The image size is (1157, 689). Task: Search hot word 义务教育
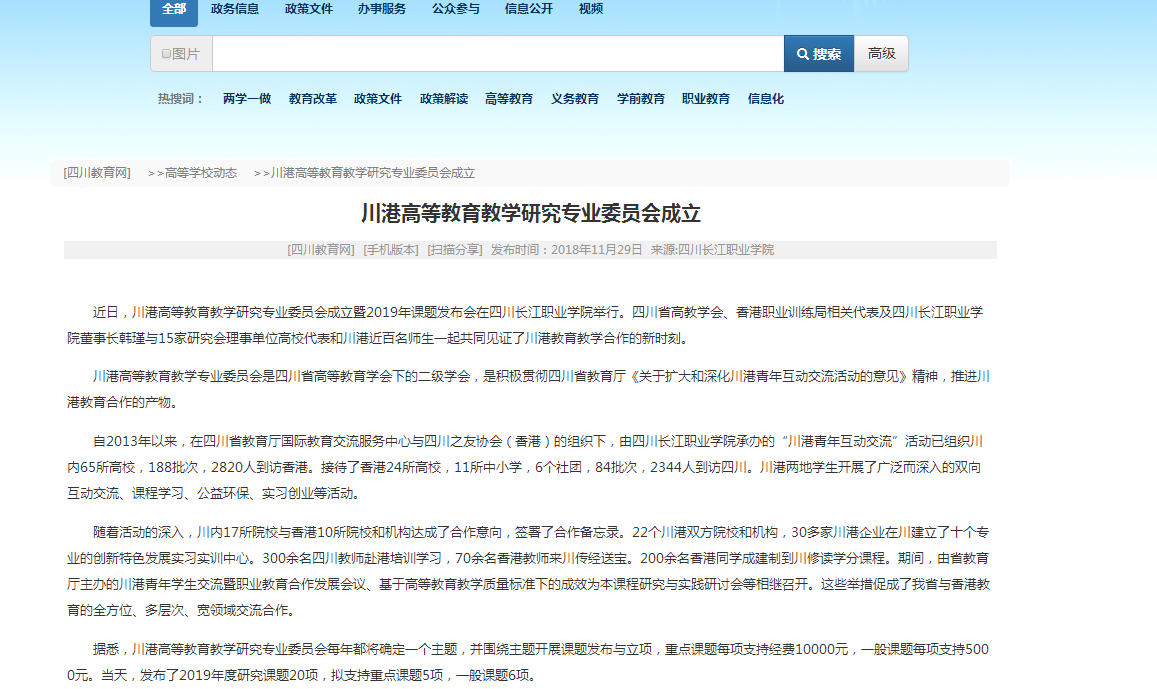pyautogui.click(x=575, y=99)
